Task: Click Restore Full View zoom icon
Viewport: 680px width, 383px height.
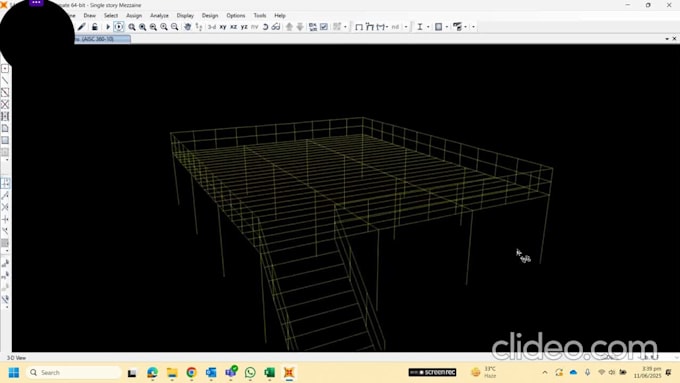Action: (143, 27)
